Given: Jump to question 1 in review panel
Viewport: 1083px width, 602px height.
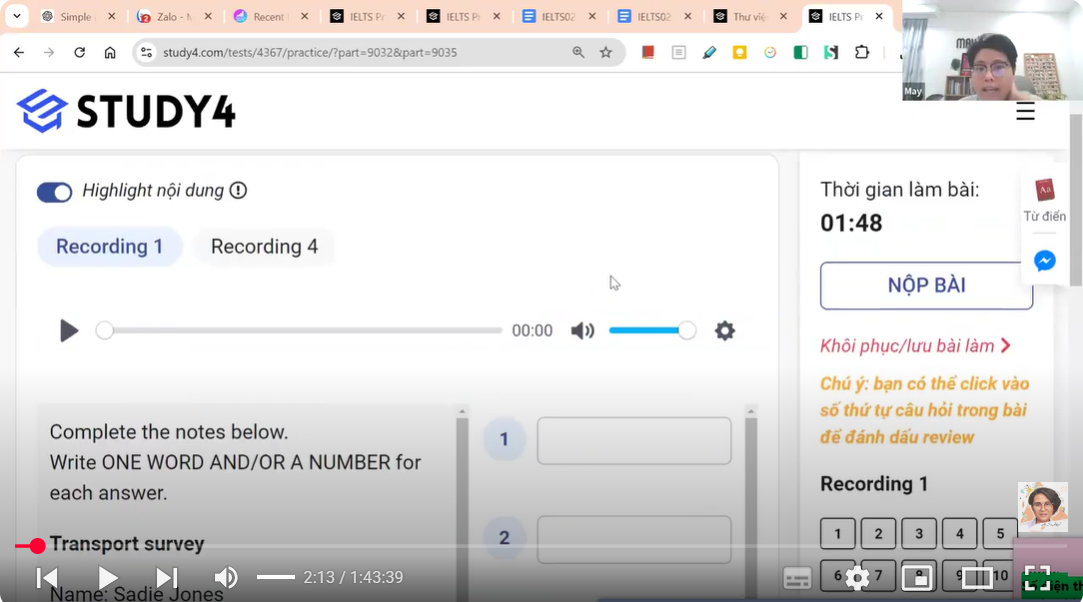Looking at the screenshot, I should tap(838, 534).
